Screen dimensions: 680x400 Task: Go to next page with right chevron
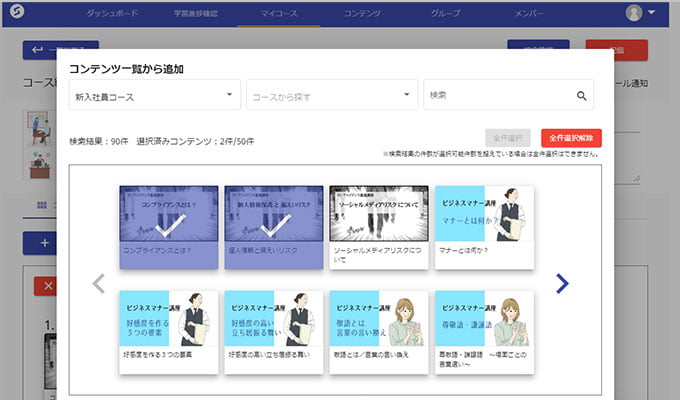[562, 283]
